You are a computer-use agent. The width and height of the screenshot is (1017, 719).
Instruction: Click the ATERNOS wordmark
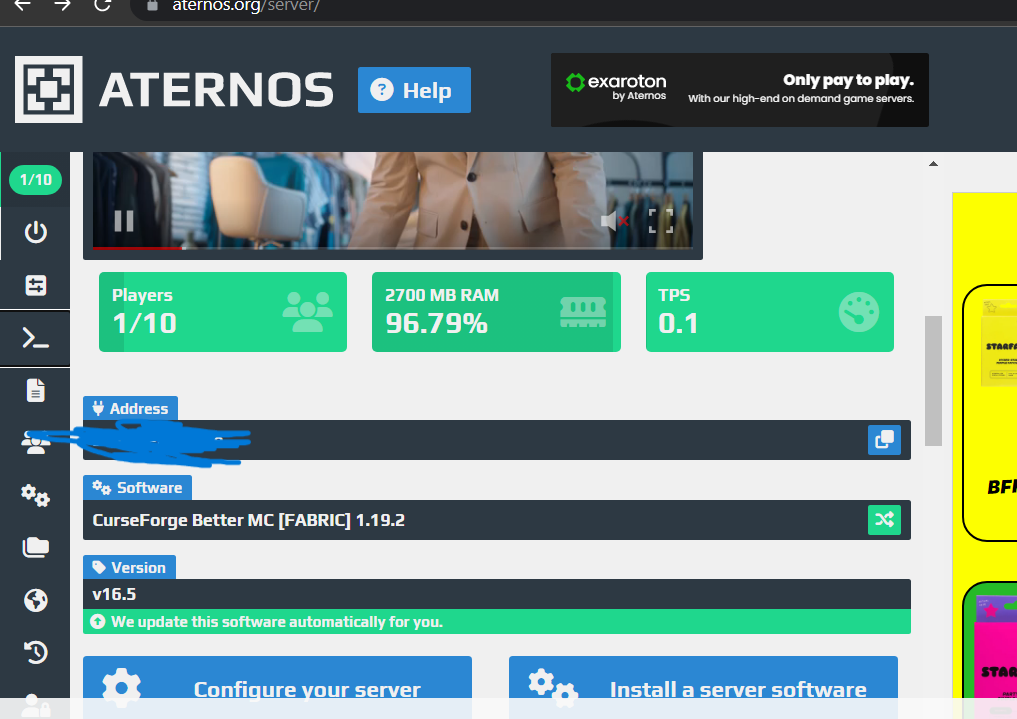(217, 90)
